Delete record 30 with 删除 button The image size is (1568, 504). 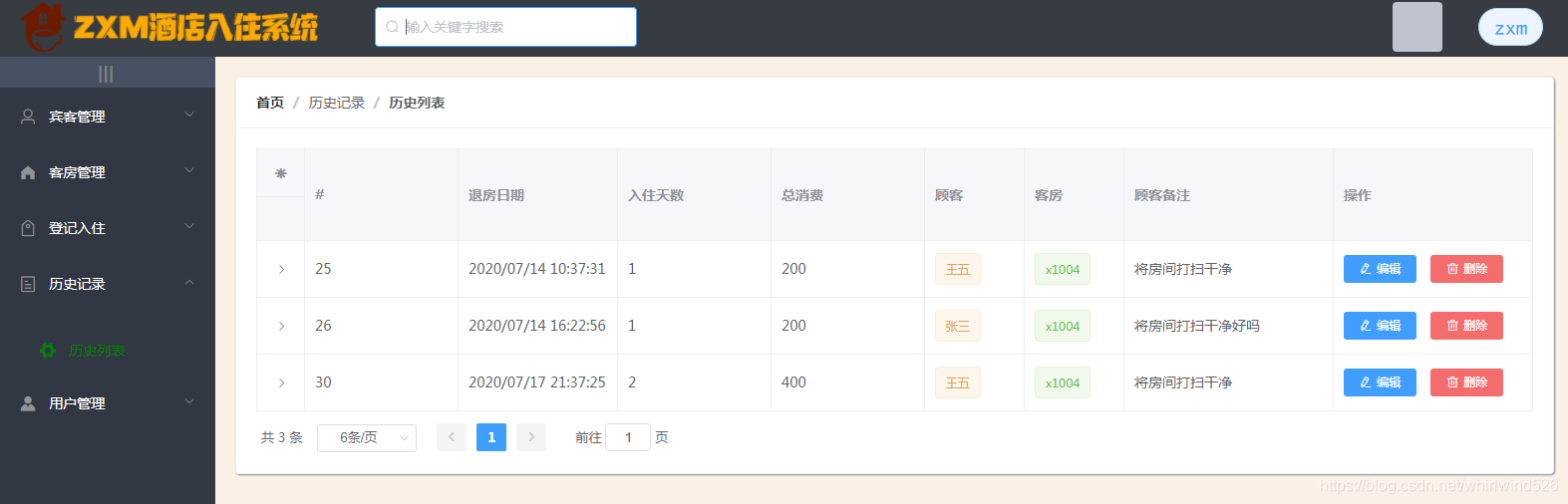pyautogui.click(x=1466, y=382)
